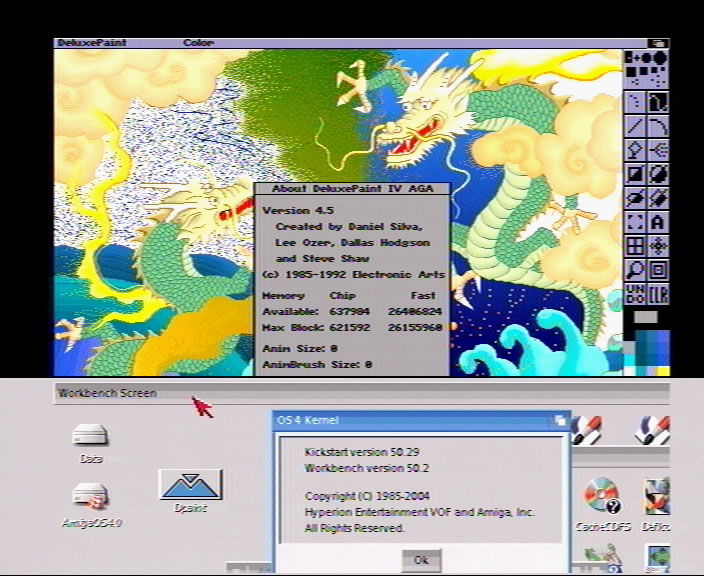
Task: Select the brush selector (dashed box) tool
Action: pos(635,222)
